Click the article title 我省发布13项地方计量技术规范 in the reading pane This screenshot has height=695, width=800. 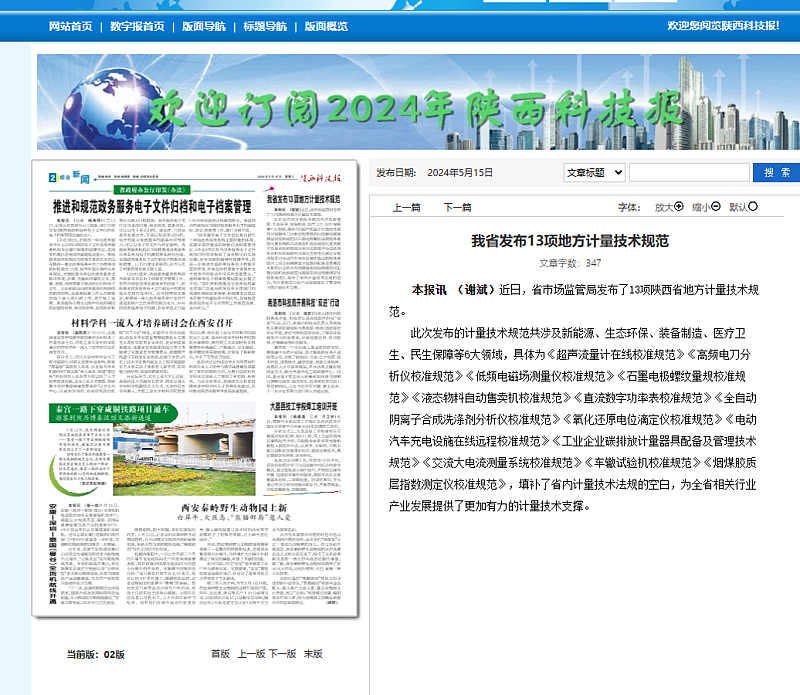(570, 241)
